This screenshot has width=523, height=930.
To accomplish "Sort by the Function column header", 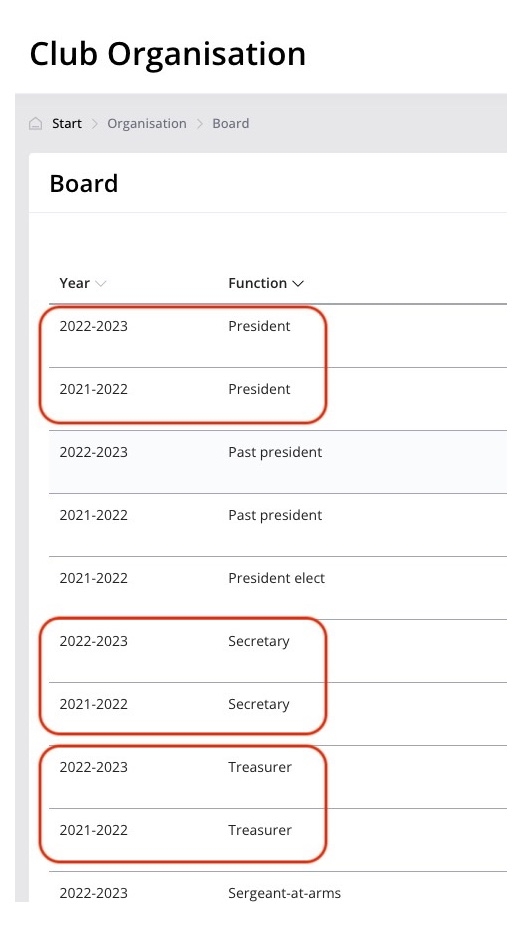I will (x=257, y=283).
